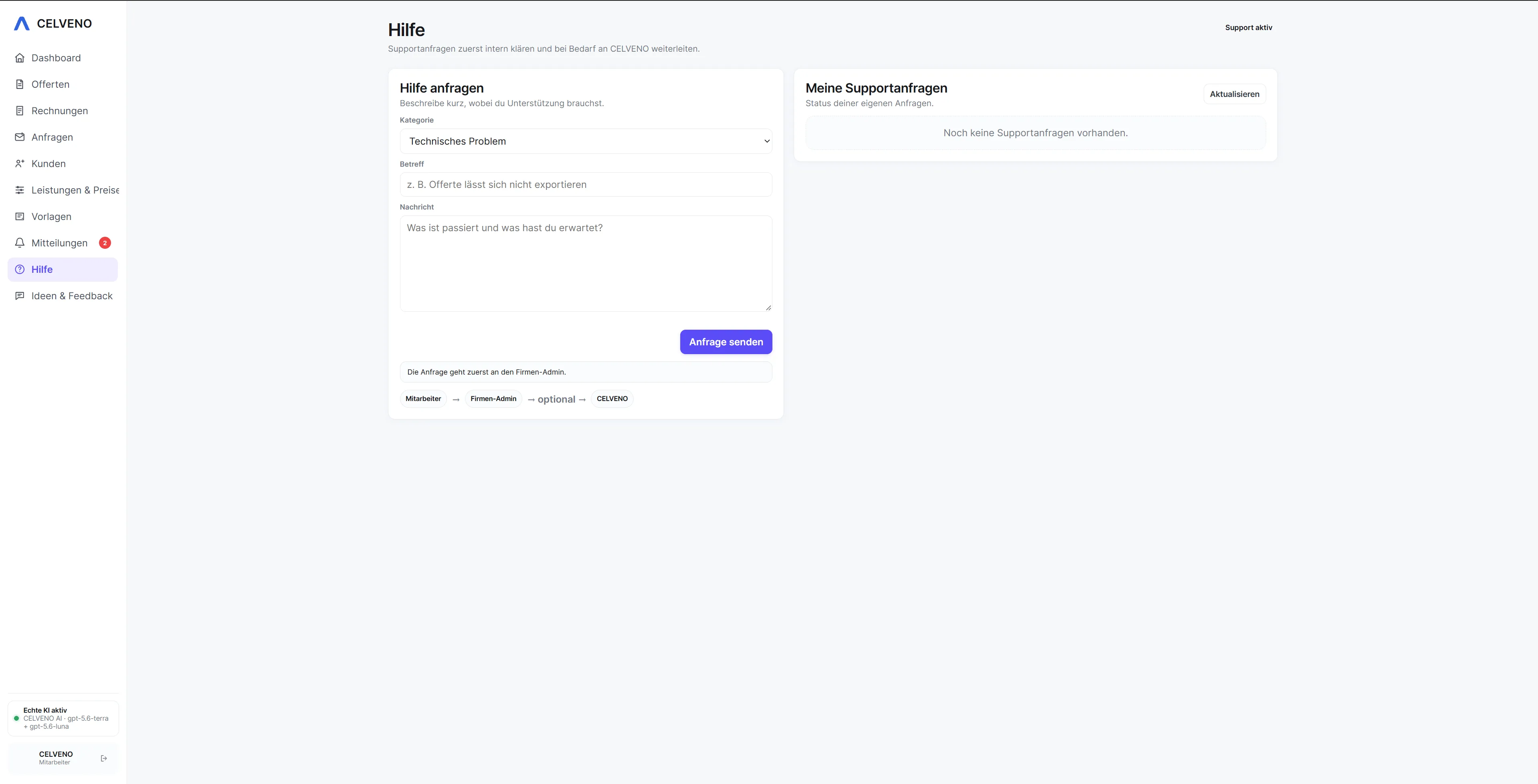Click the CELVENO chip in escalation flow

612,399
